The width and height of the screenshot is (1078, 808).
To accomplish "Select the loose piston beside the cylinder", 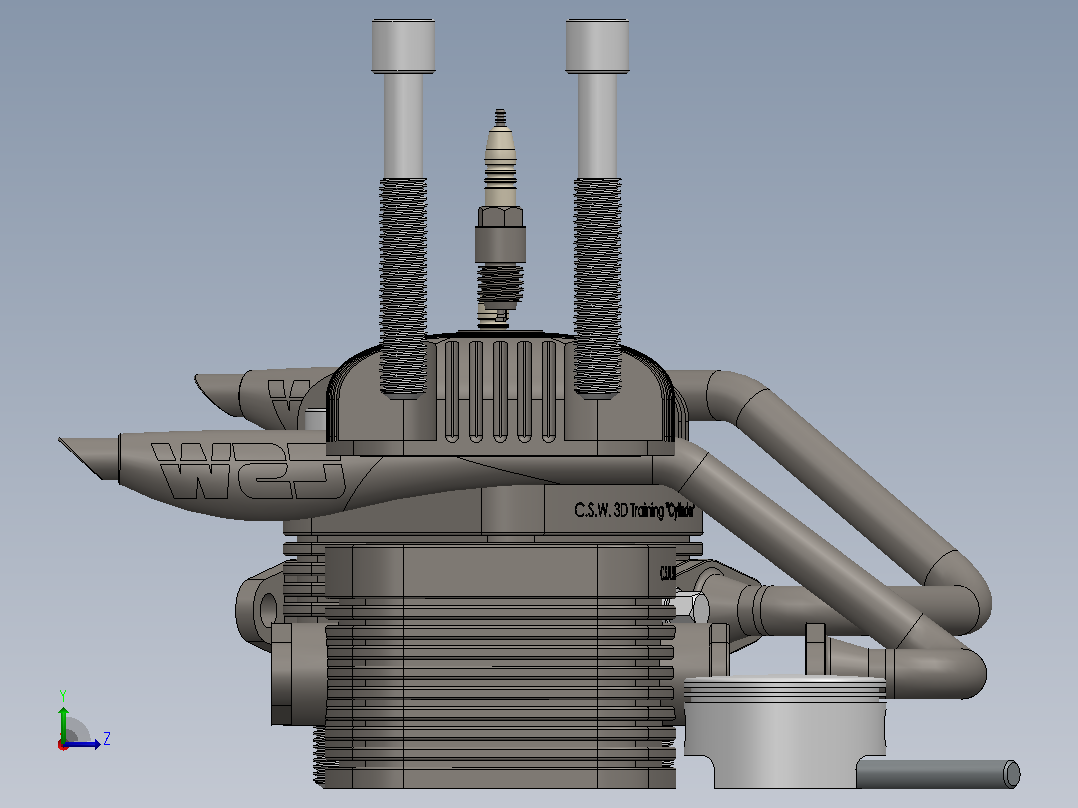I will [x=786, y=732].
